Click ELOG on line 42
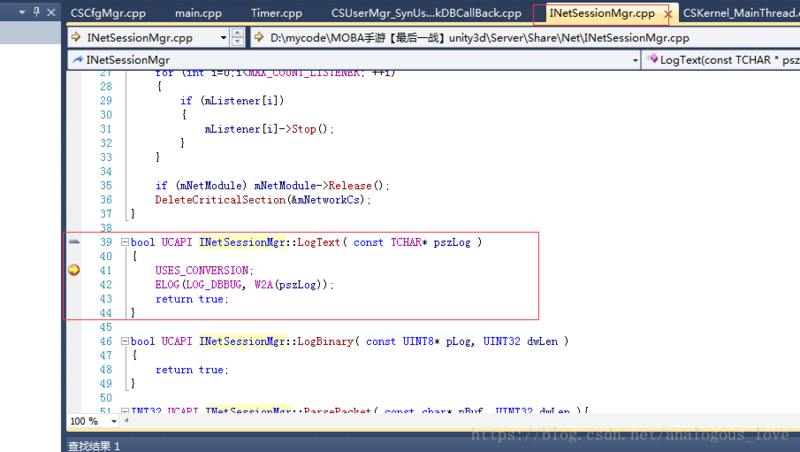Image resolution: width=800 pixels, height=452 pixels. tap(167, 284)
